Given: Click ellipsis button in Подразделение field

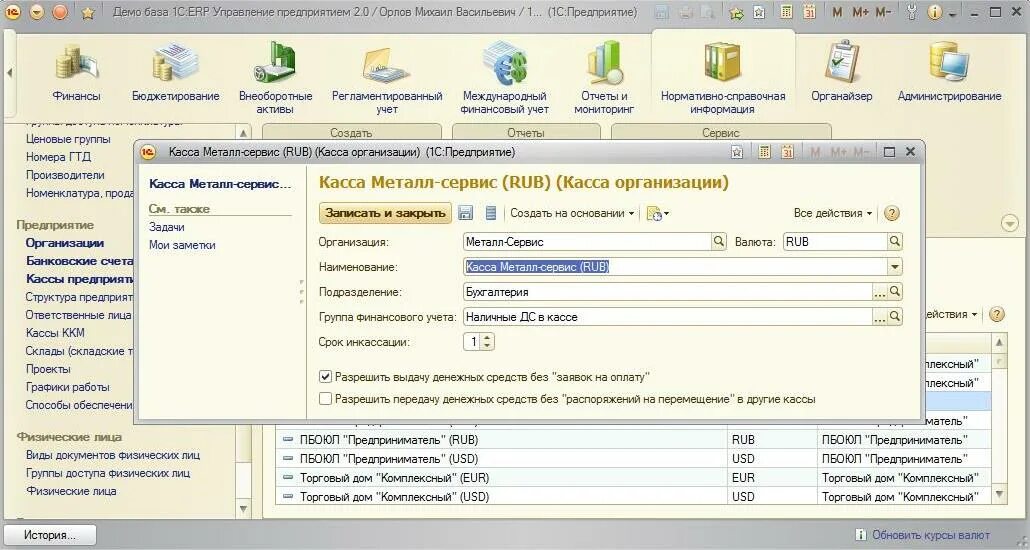Looking at the screenshot, I should 880,291.
